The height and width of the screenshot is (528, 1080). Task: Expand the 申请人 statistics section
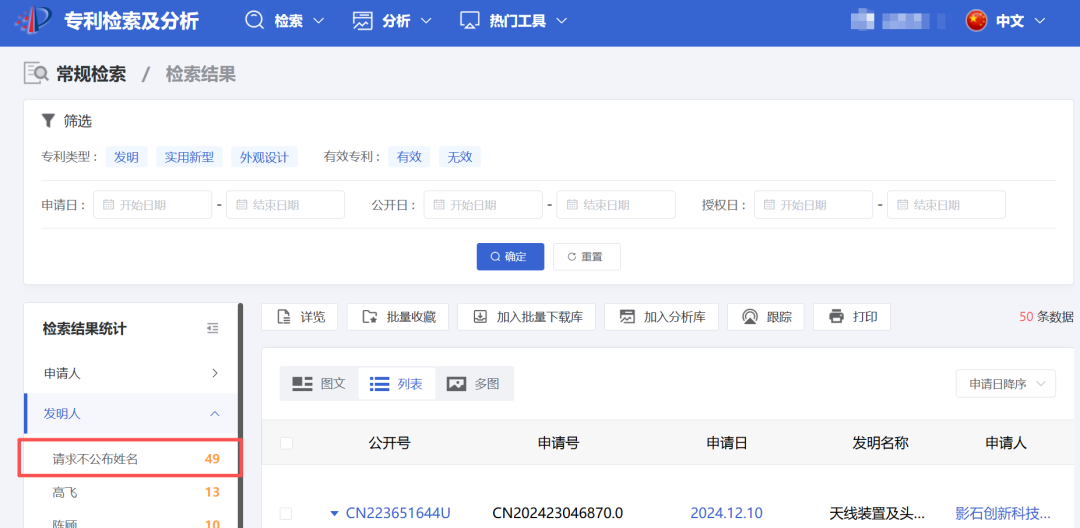(x=132, y=373)
